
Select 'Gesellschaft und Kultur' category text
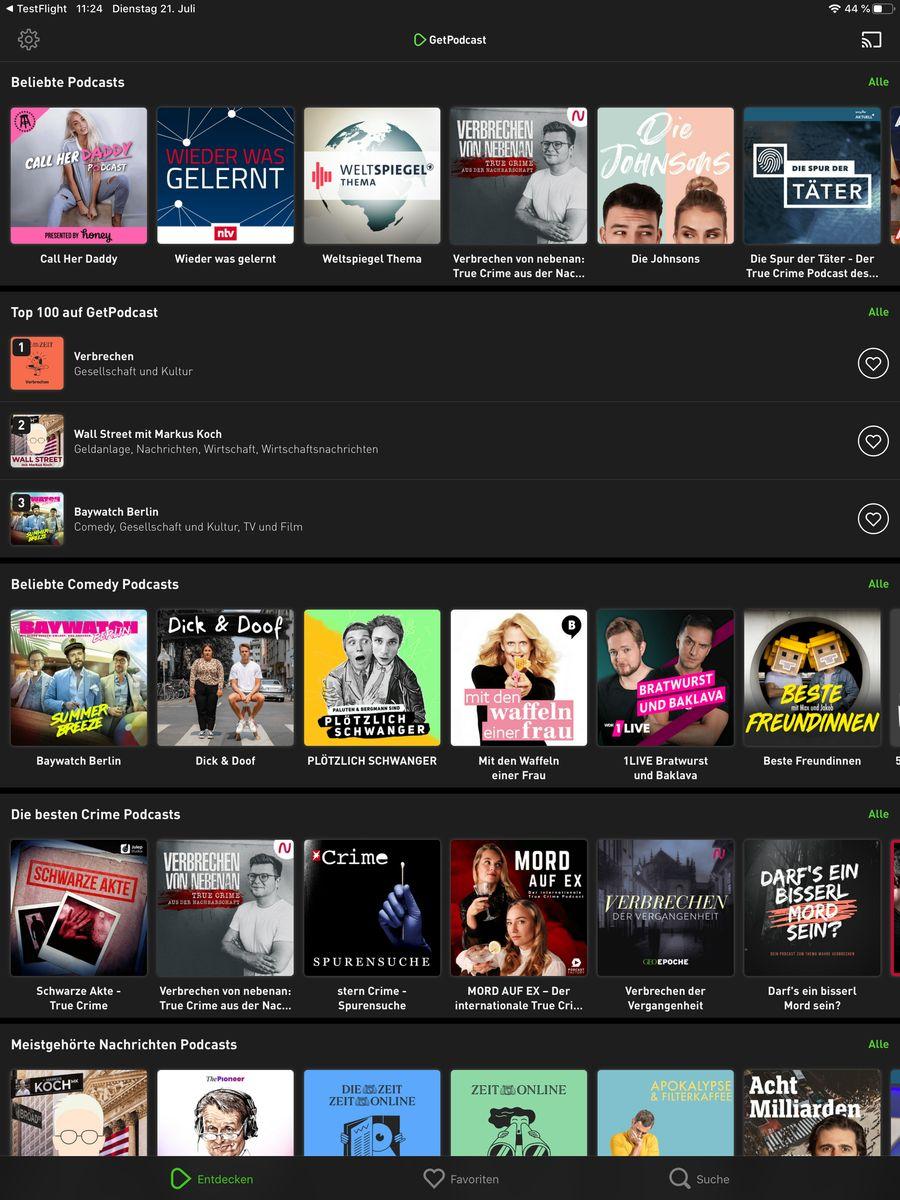(133, 372)
